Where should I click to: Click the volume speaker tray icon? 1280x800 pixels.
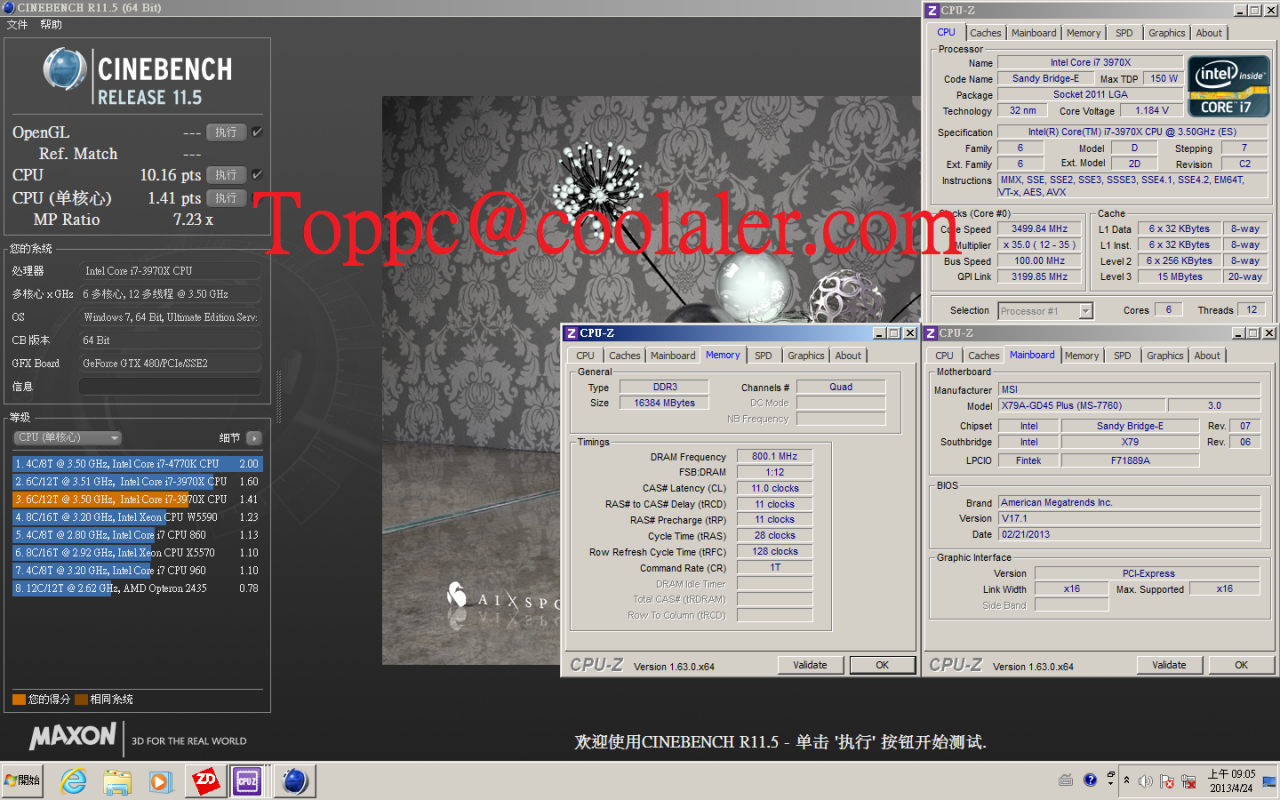coord(1146,780)
